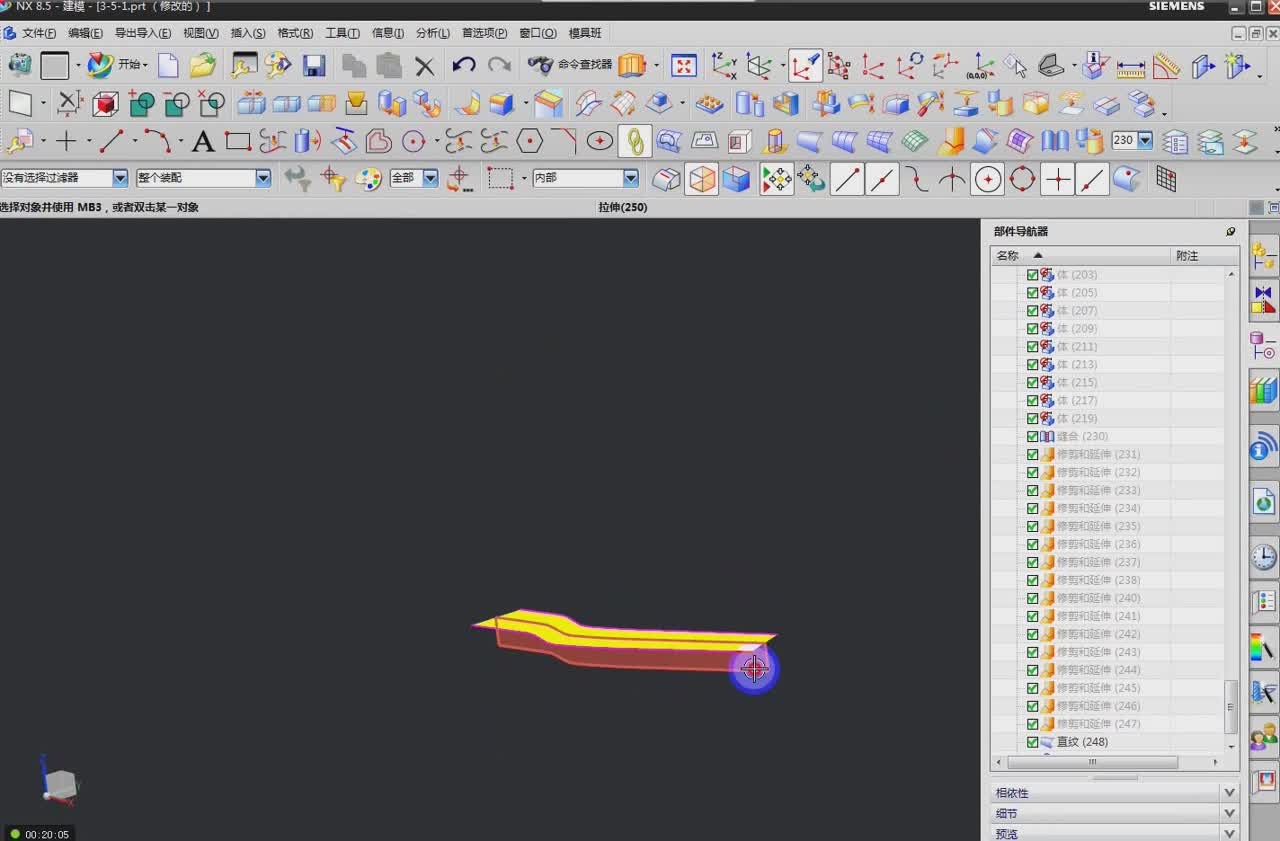This screenshot has height=841, width=1280.
Task: Toggle the end point snap option
Action: [848, 179]
